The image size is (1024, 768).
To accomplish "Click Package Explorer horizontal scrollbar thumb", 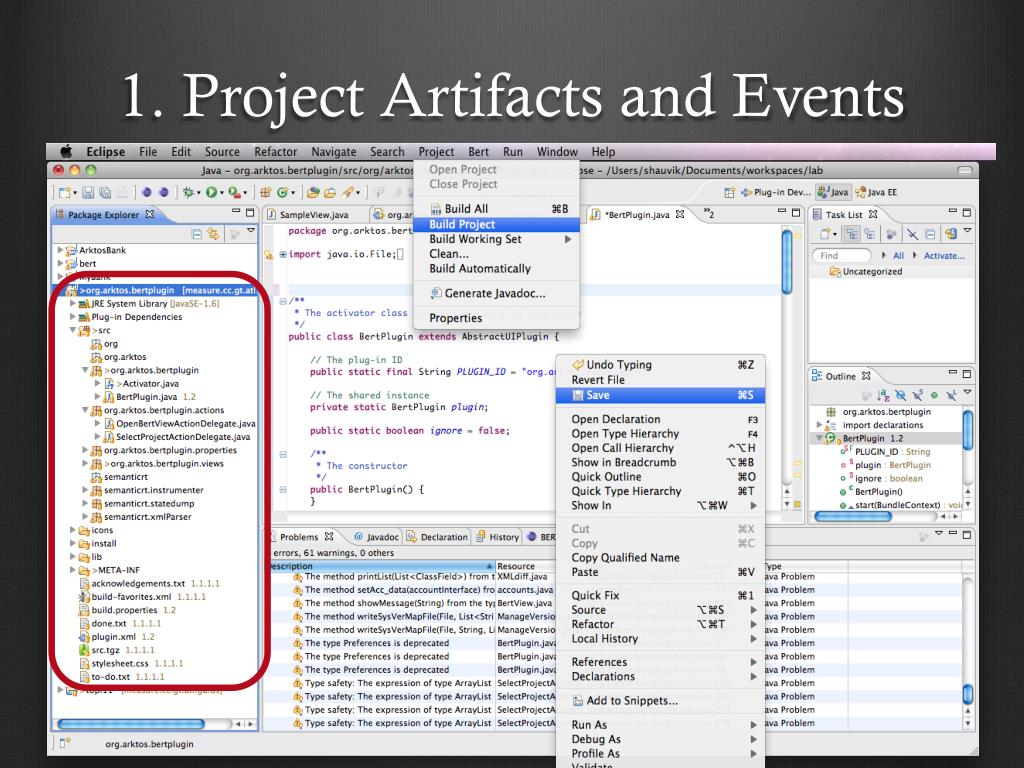I will pyautogui.click(x=131, y=724).
